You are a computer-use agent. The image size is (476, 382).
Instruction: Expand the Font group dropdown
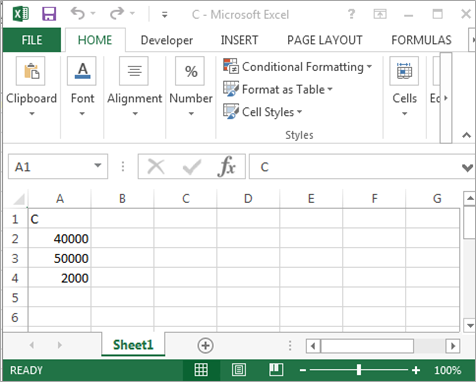click(x=82, y=114)
